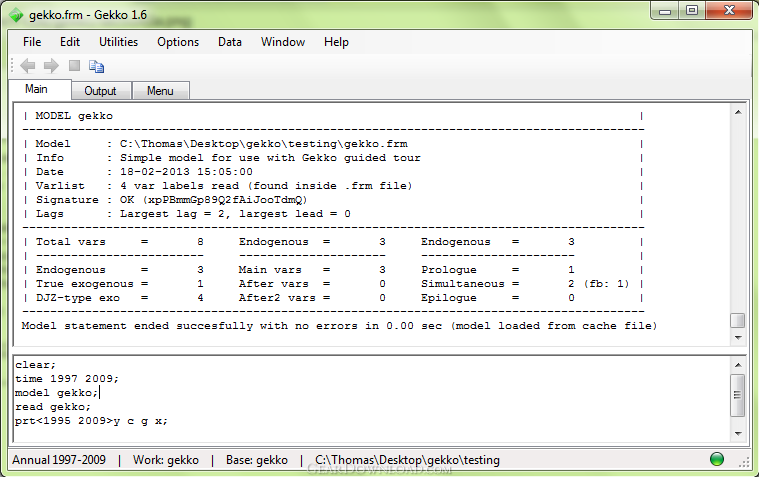The width and height of the screenshot is (759, 477).
Task: Click the 'After vars' entry
Action: pos(312,284)
